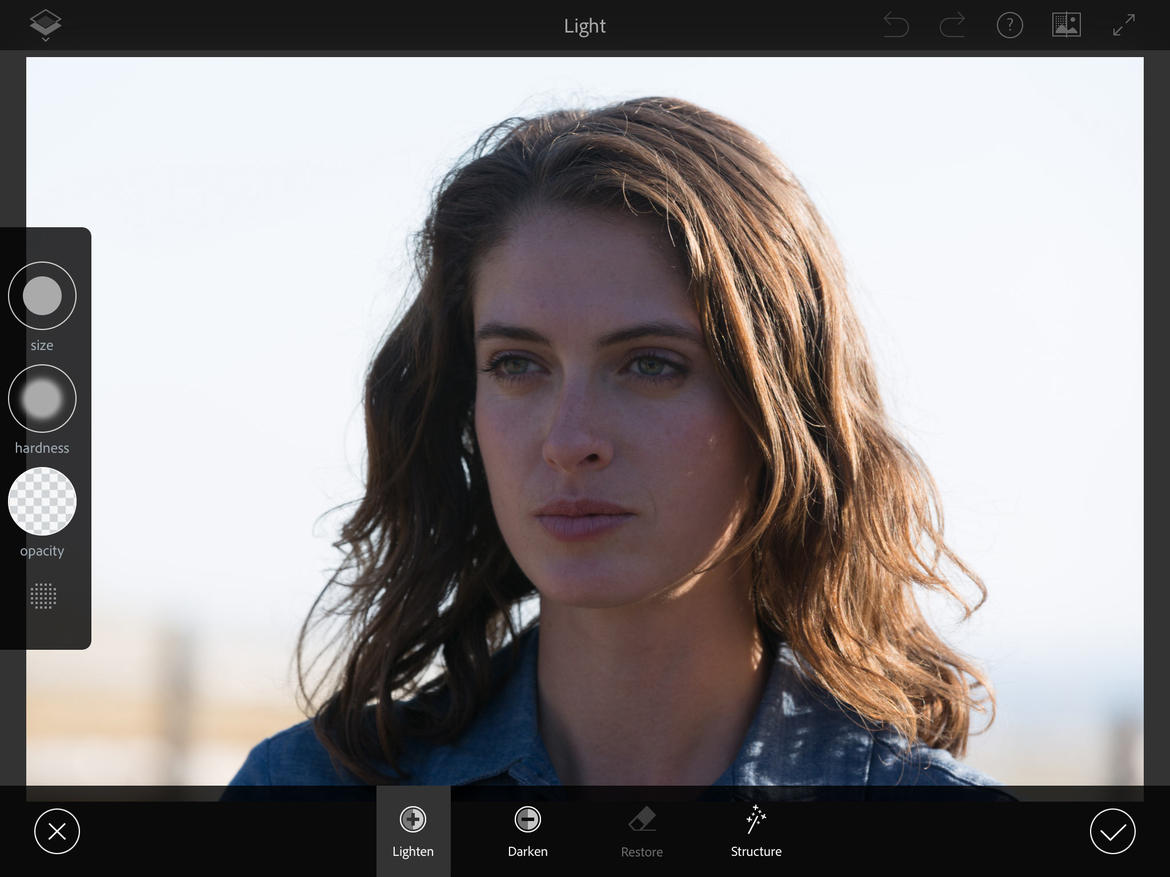1170x877 pixels.
Task: Click the dotted texture icon below opacity
Action: point(42,596)
